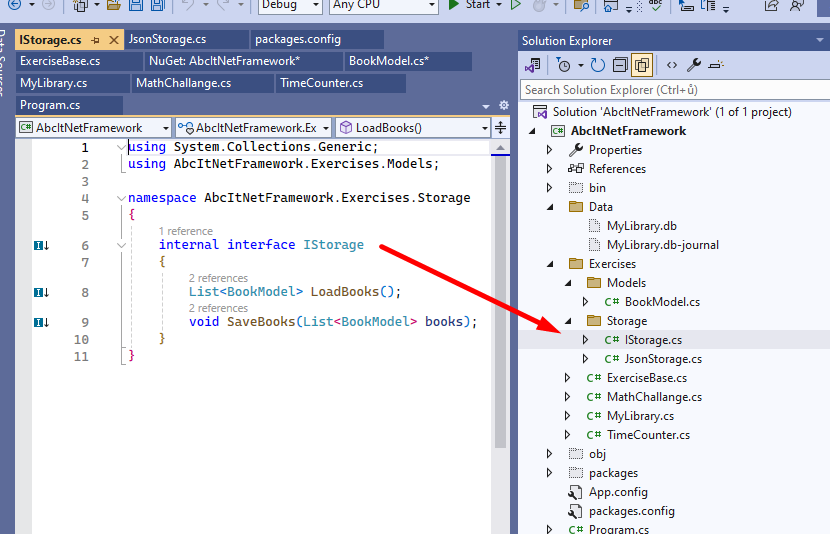Open the Any CPU platform dropdown

click(384, 5)
